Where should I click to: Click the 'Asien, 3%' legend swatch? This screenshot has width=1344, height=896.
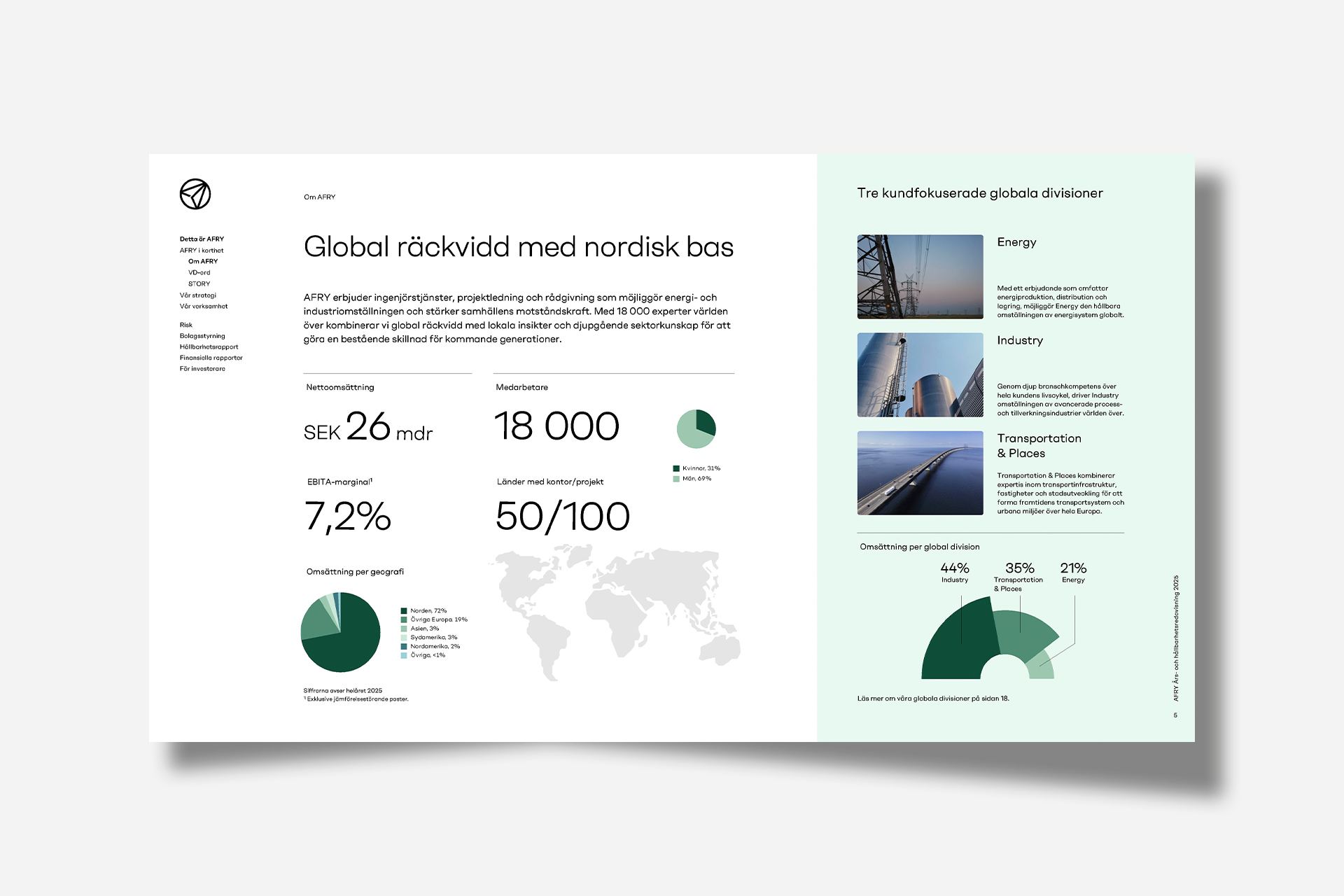coord(404,629)
